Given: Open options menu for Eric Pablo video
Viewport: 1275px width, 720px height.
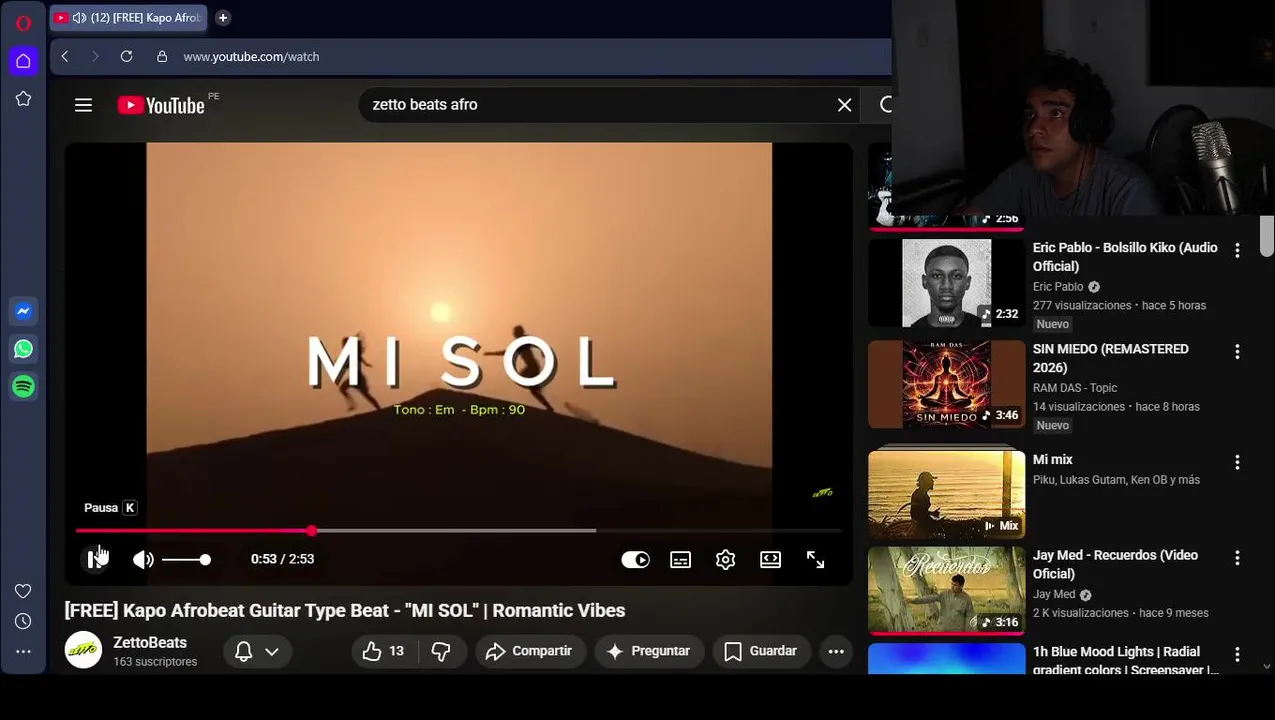Looking at the screenshot, I should tap(1237, 250).
